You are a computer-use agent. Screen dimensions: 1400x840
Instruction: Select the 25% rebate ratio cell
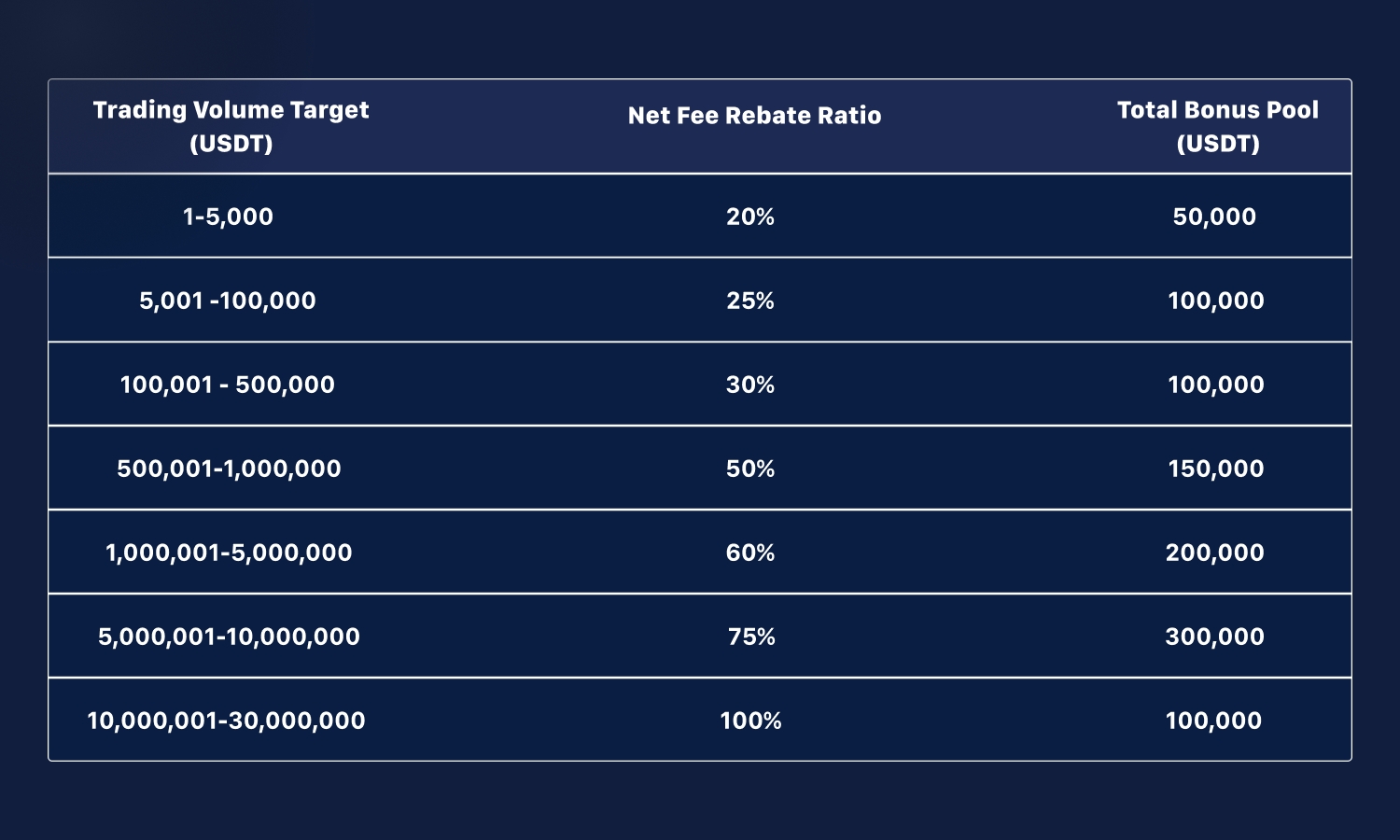pos(750,301)
